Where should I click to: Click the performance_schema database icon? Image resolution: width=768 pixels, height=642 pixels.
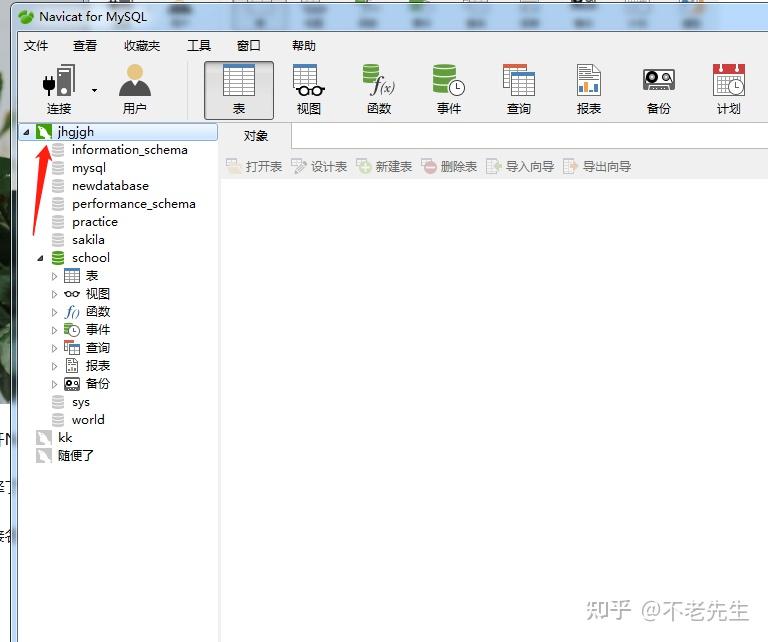pos(58,204)
